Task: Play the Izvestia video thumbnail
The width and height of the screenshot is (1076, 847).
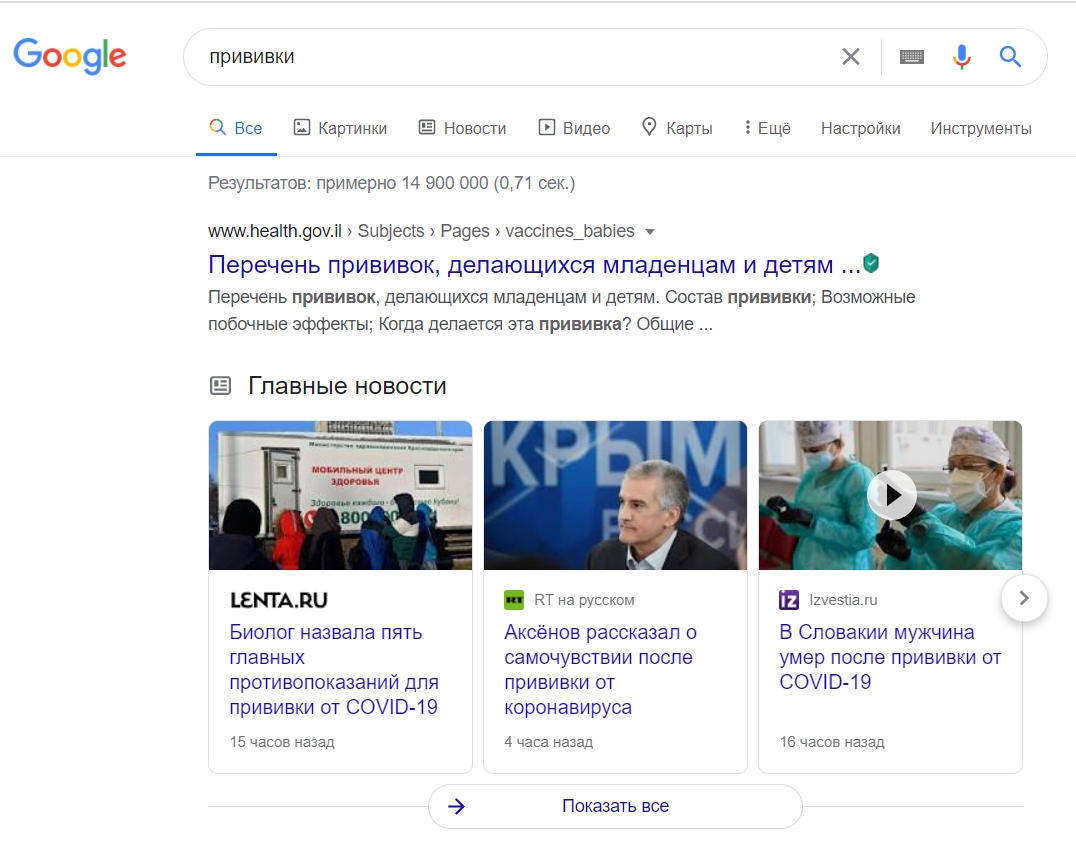Action: (x=890, y=495)
